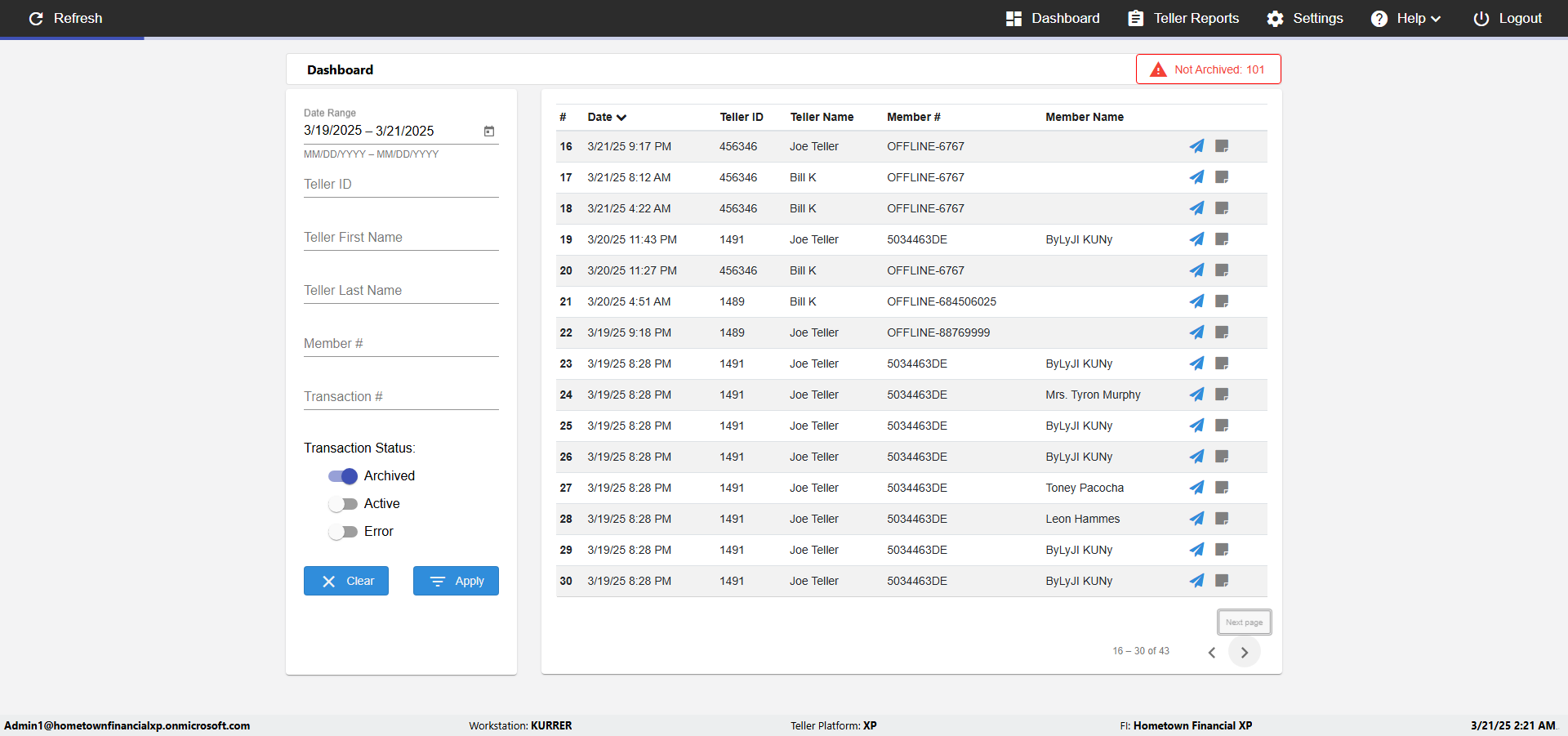Viewport: 1568px width, 736px height.
Task: Disable the Archived status toggle
Action: 343,476
